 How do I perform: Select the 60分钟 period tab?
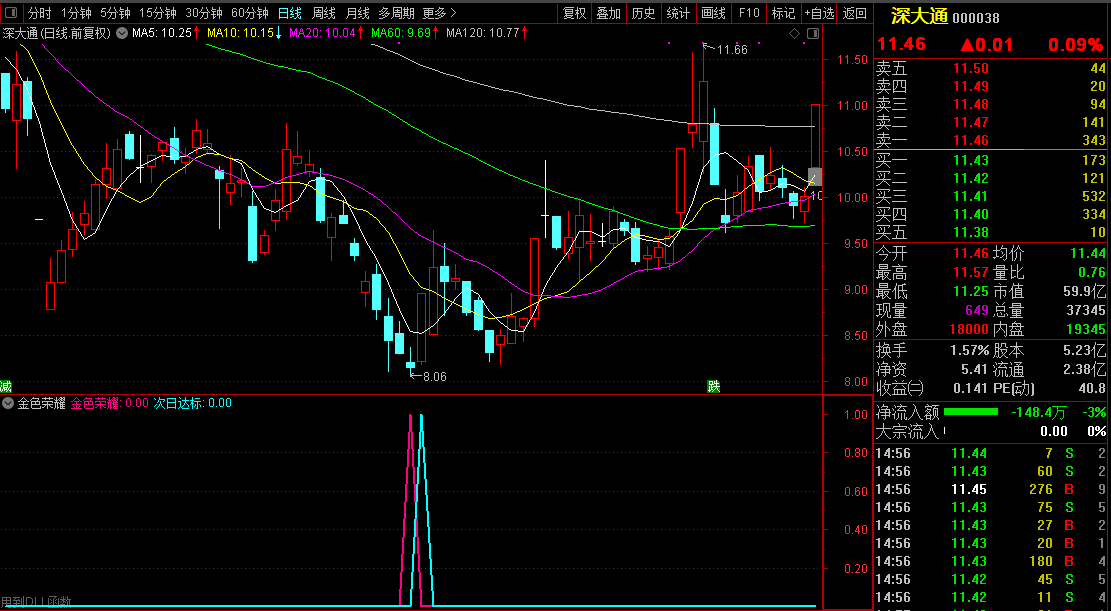click(249, 13)
